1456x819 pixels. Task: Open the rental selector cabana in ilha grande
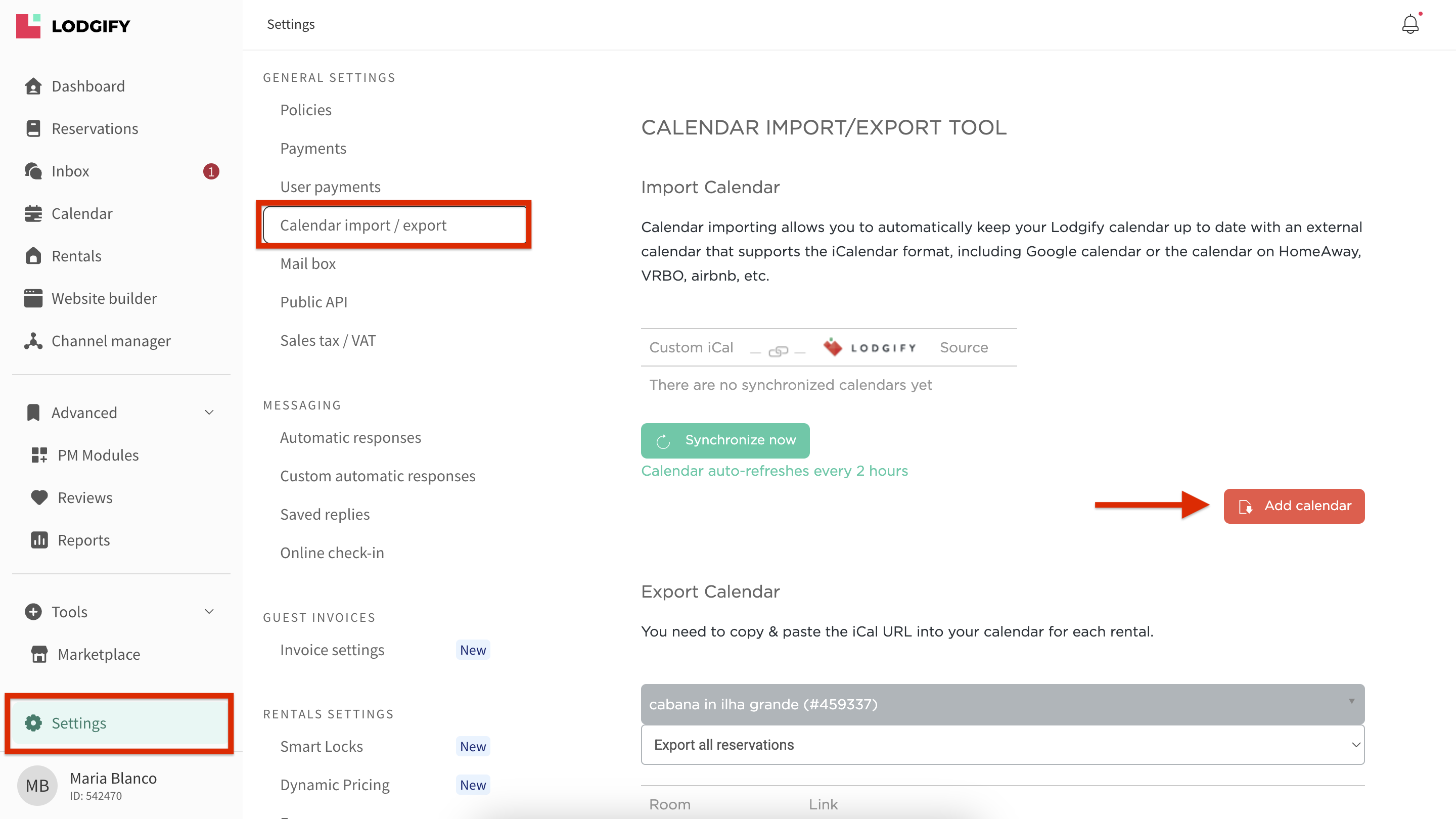click(x=1002, y=704)
